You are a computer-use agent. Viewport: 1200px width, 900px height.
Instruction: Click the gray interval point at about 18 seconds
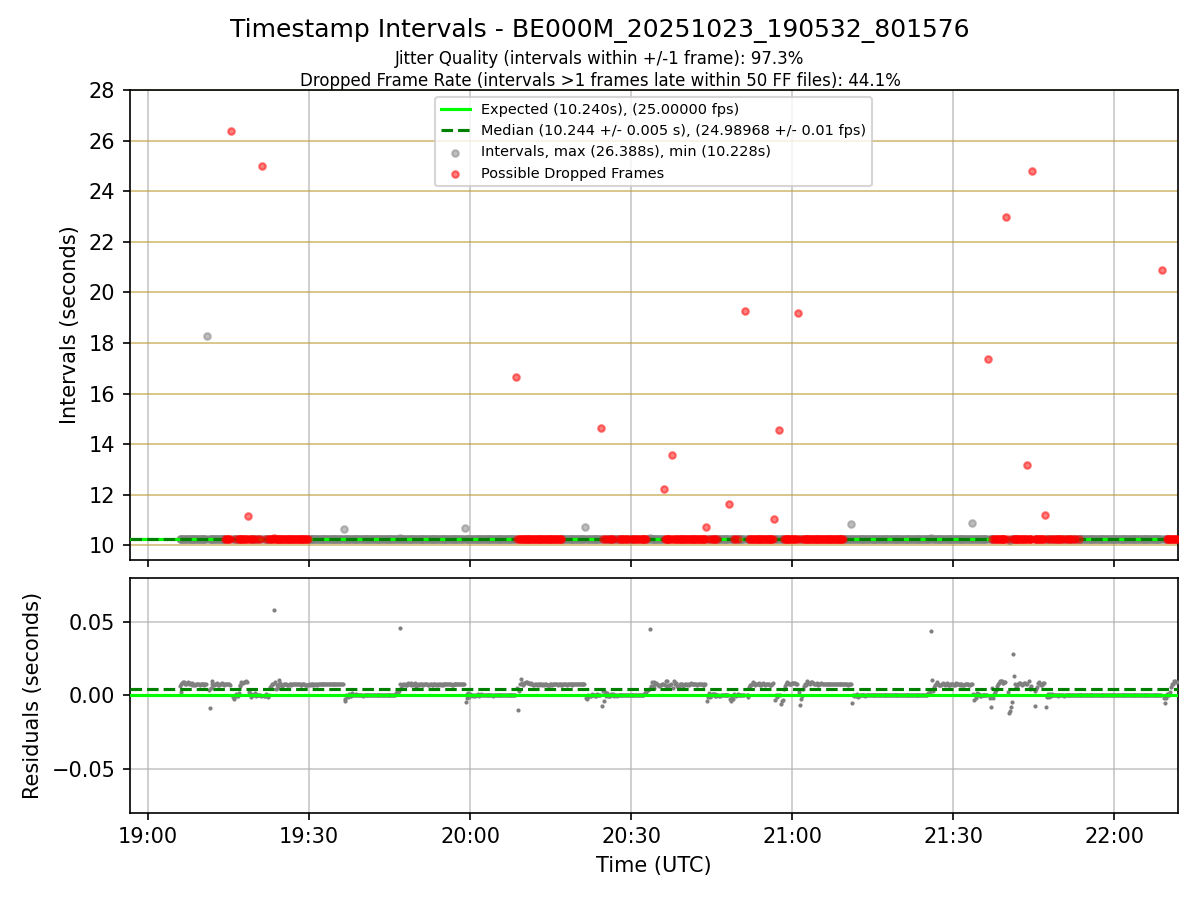207,336
